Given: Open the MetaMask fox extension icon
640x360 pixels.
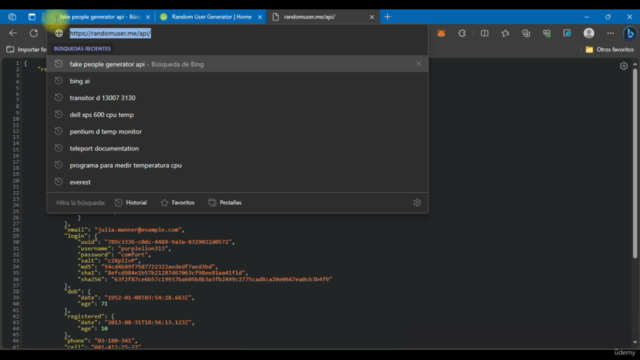Looking at the screenshot, I should [x=441, y=33].
